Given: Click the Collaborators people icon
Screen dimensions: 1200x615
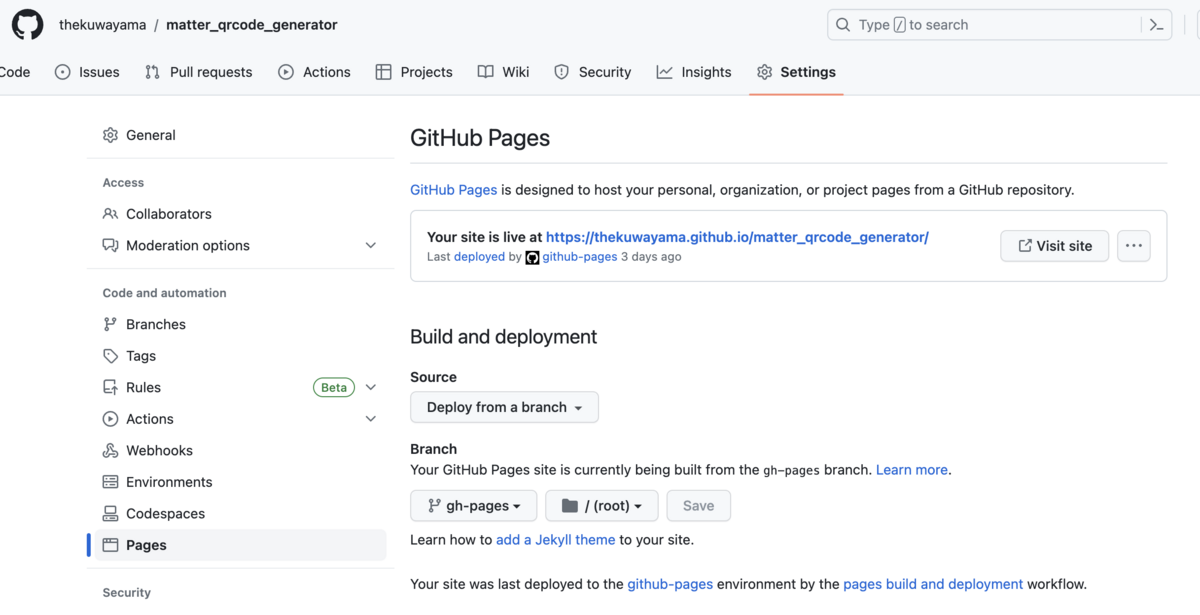Looking at the screenshot, I should pos(111,214).
